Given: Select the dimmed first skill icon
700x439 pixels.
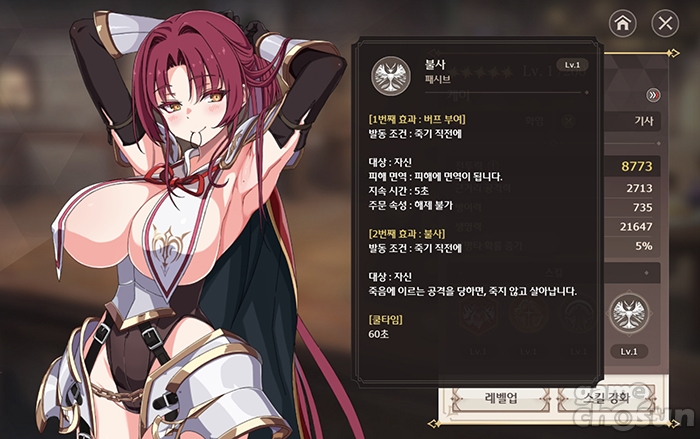Looking at the screenshot, I should click(x=478, y=314).
